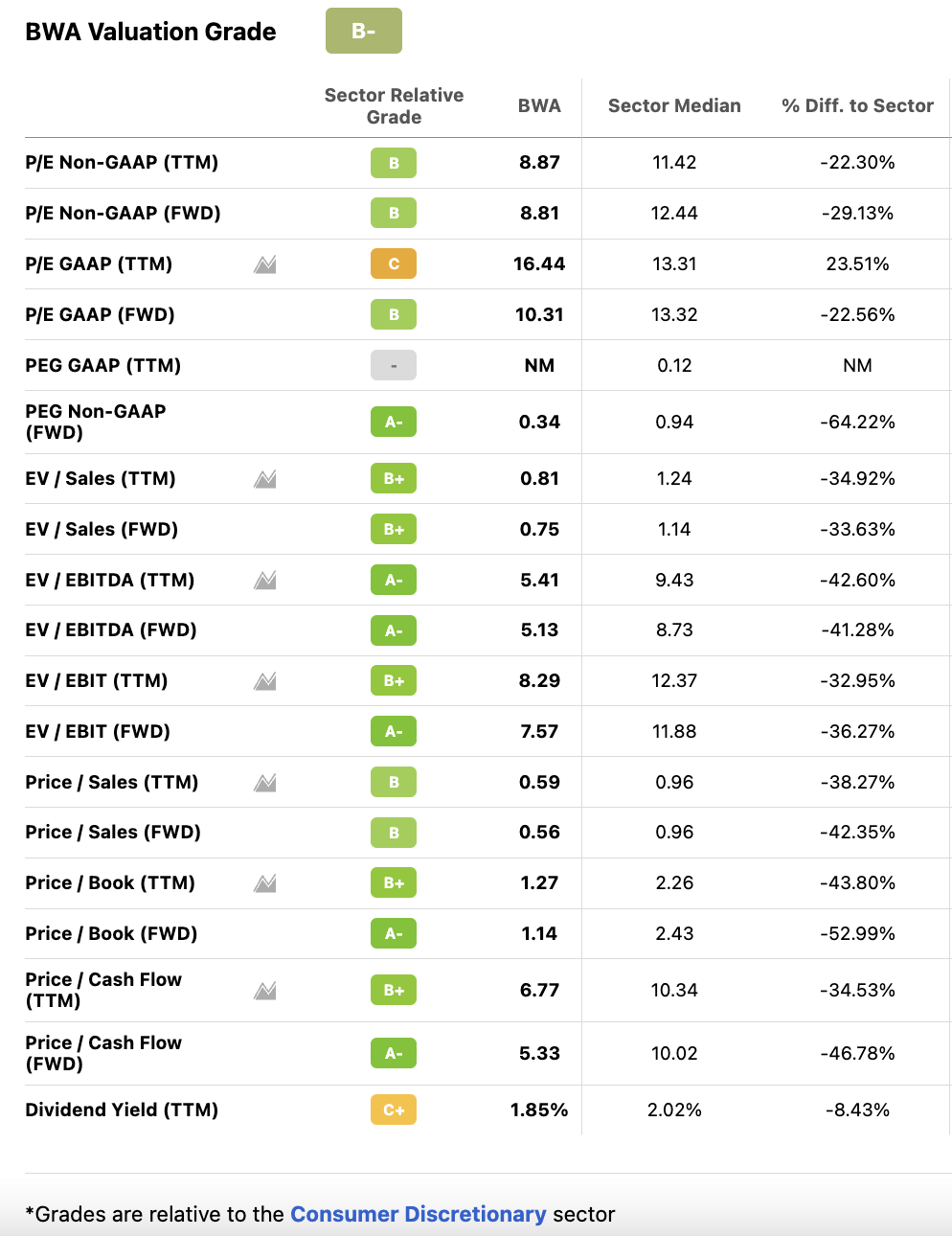
Task: Click the Dividend Yield (TTM) metric label
Action: pos(122,1110)
